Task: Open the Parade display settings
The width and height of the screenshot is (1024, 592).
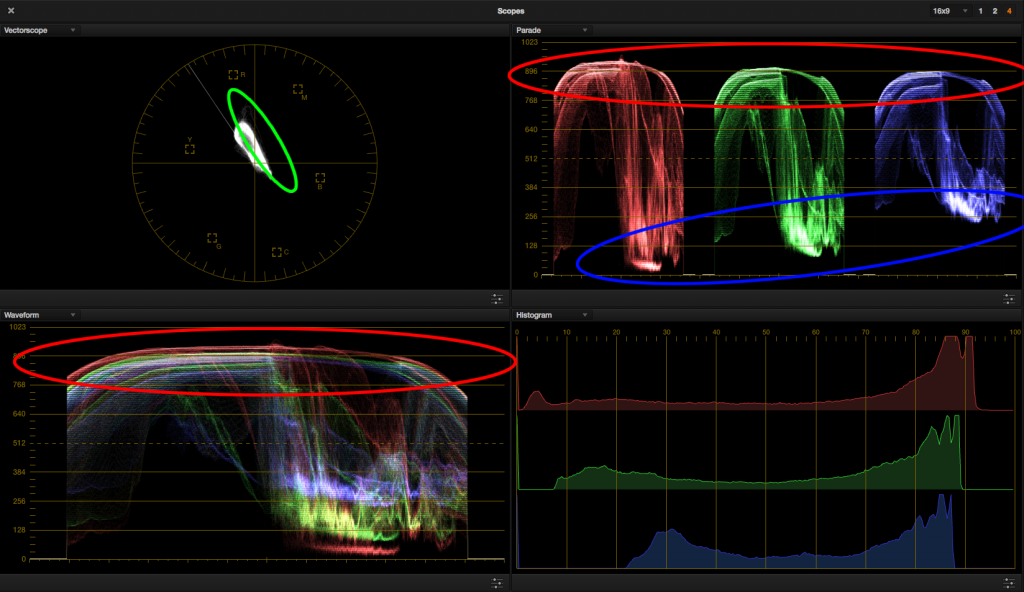Action: point(1011,297)
